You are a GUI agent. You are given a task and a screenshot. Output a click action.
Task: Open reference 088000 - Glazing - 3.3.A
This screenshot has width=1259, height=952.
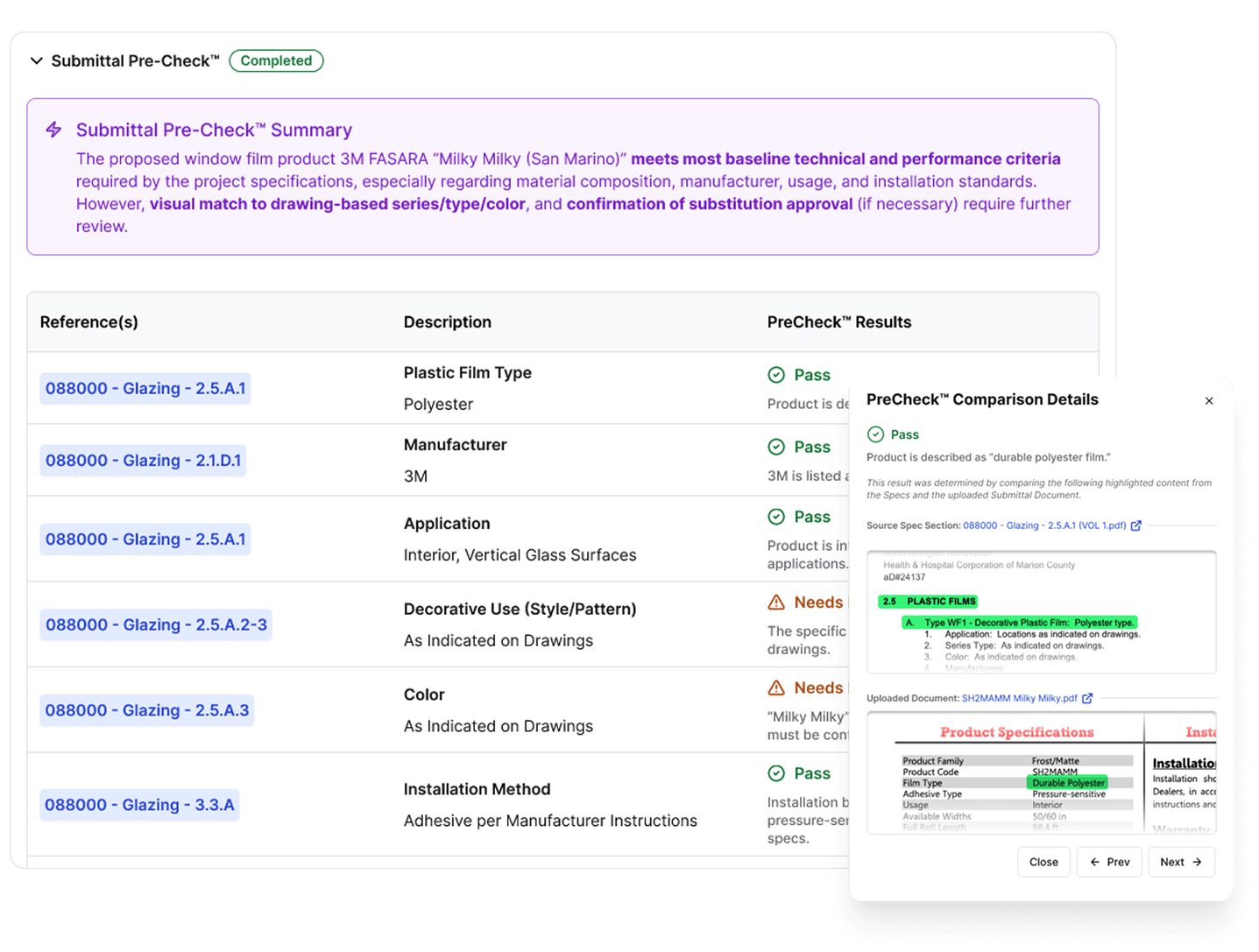coord(139,804)
